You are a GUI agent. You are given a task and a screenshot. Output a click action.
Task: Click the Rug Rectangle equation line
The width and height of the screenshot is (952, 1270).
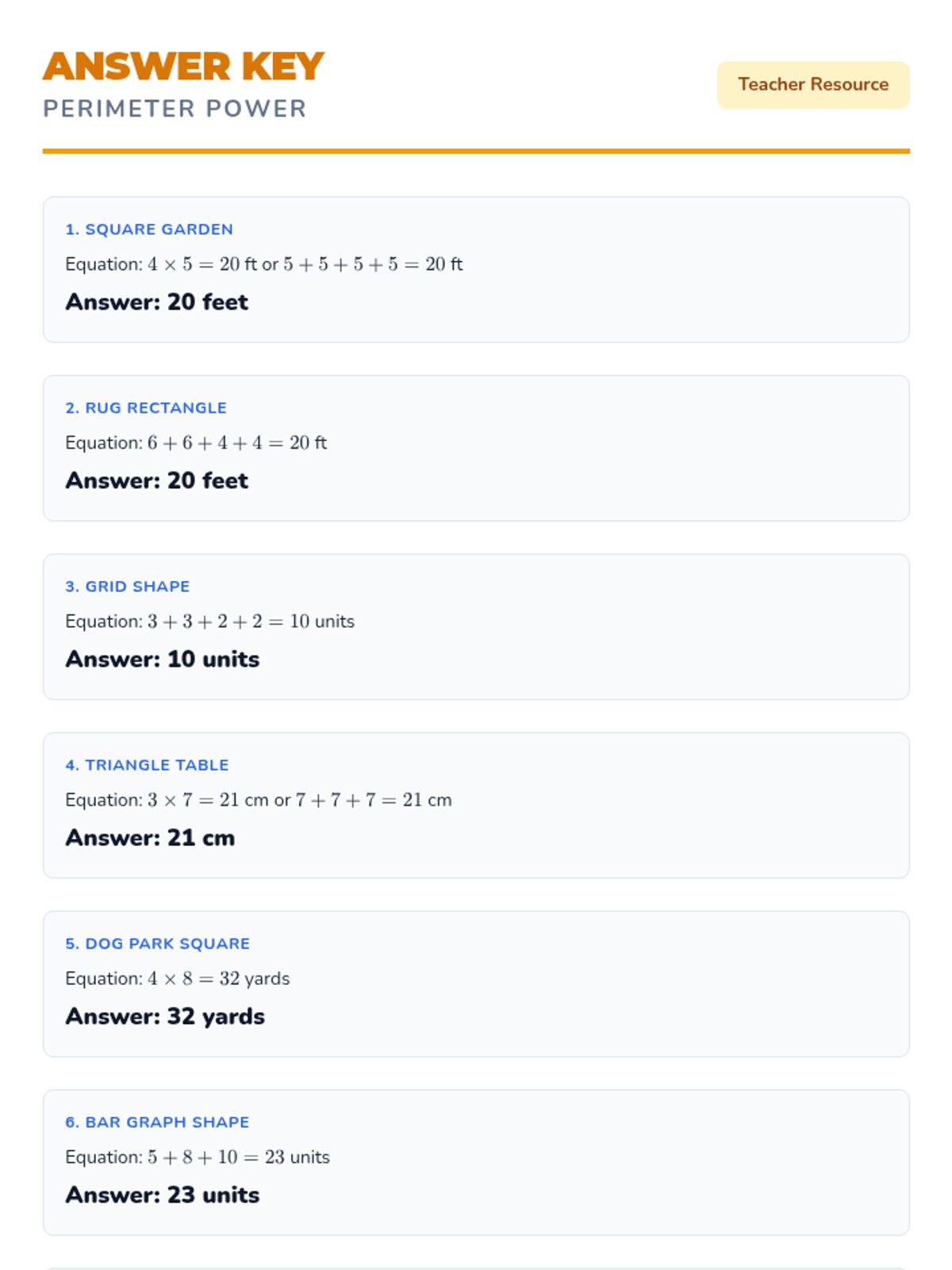(196, 443)
